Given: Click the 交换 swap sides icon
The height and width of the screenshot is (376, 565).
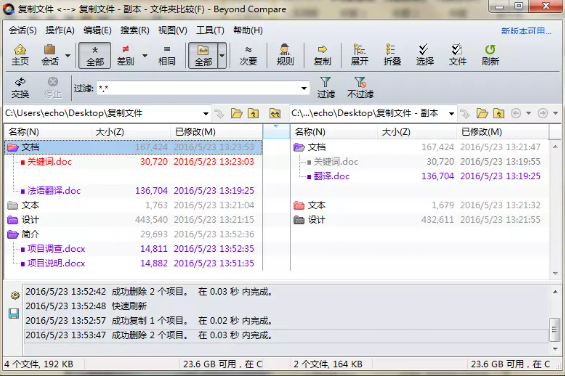Looking at the screenshot, I should point(20,88).
